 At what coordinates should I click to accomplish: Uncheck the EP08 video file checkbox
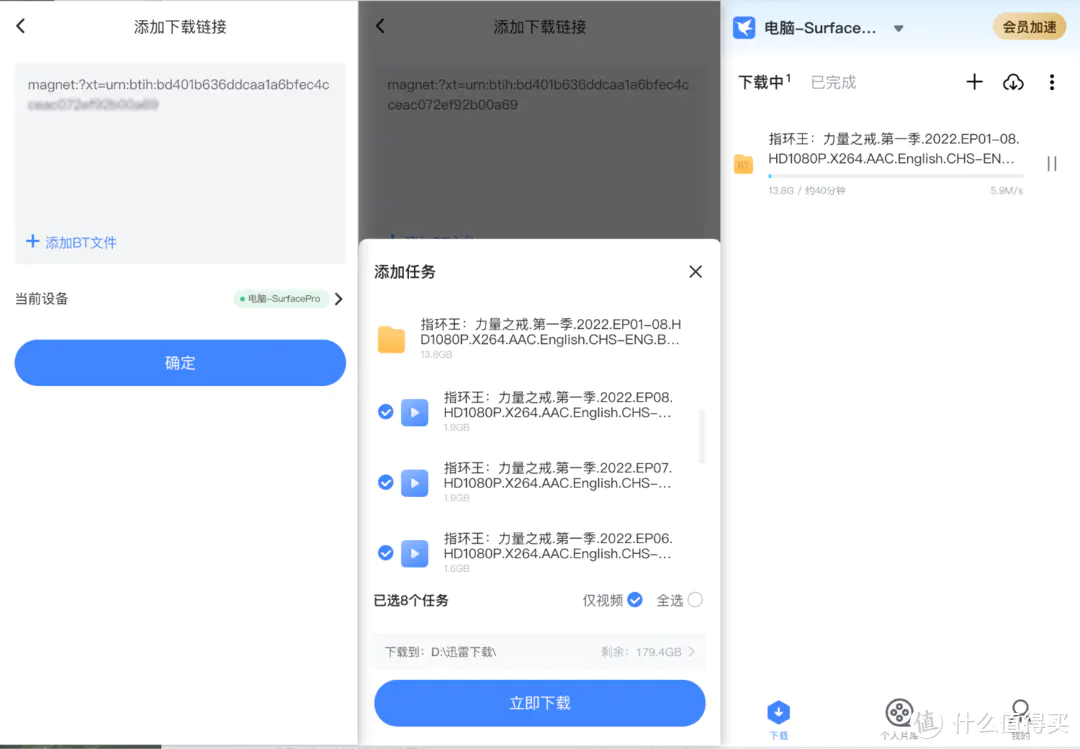(x=386, y=412)
